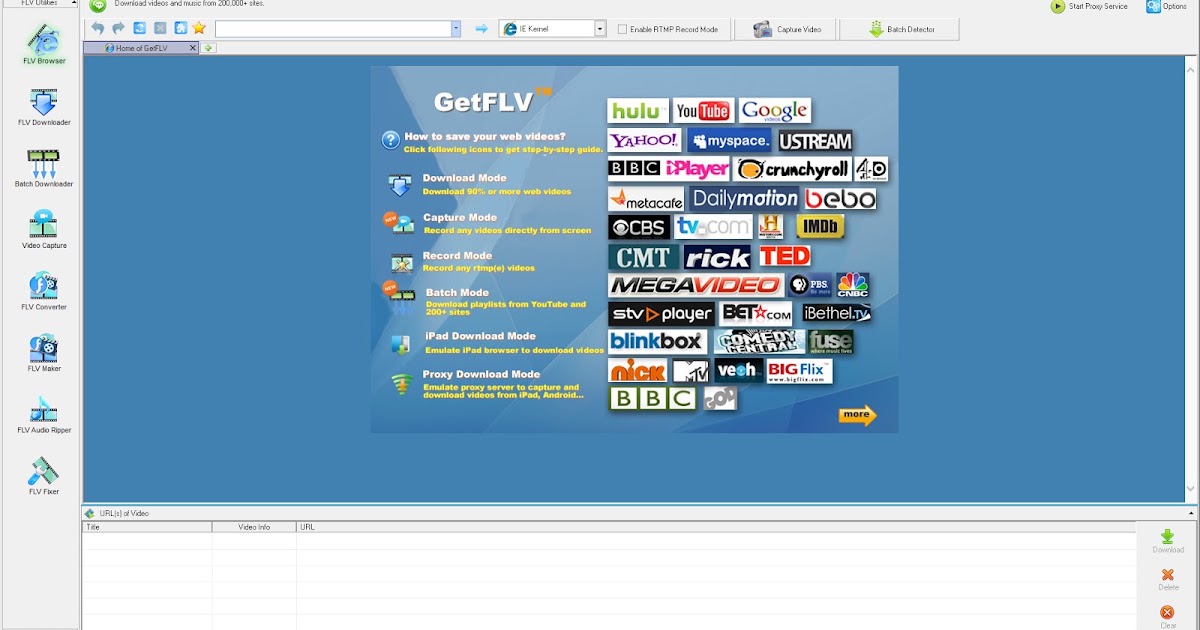Image resolution: width=1200 pixels, height=630 pixels.
Task: Open the FLV Browser tool
Action: pos(44,44)
